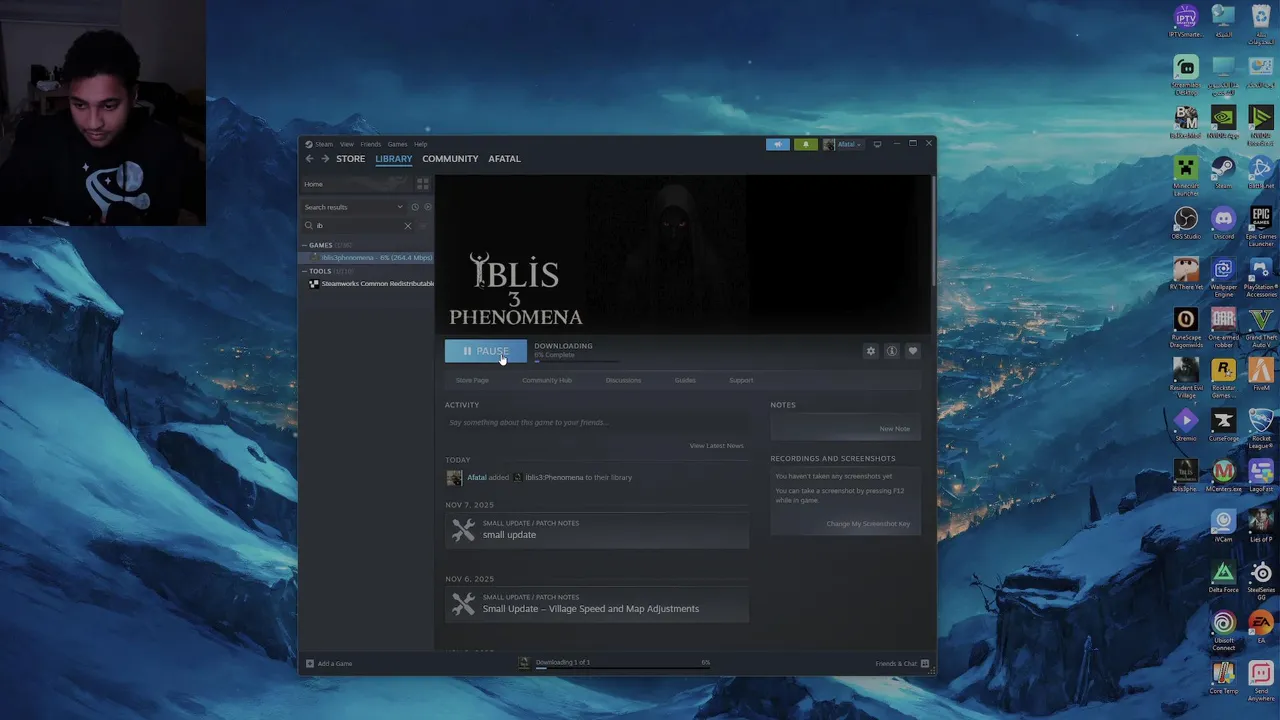Open the Store Page link
This screenshot has width=1280, height=720.
coord(472,381)
